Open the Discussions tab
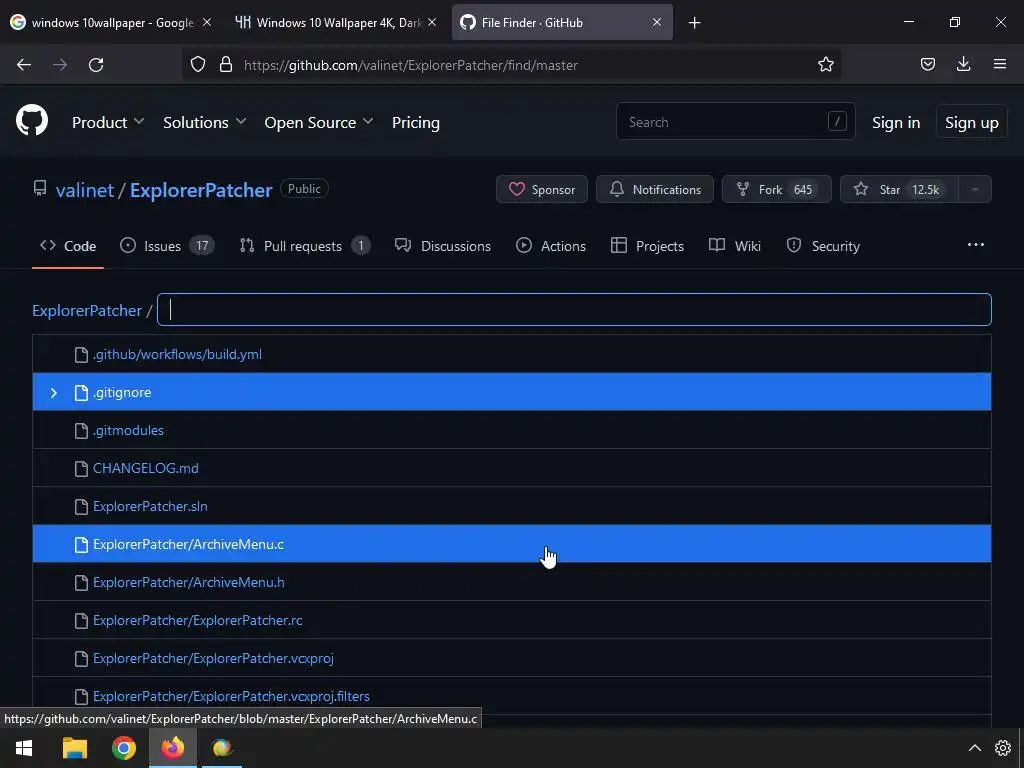The width and height of the screenshot is (1024, 768). (443, 246)
